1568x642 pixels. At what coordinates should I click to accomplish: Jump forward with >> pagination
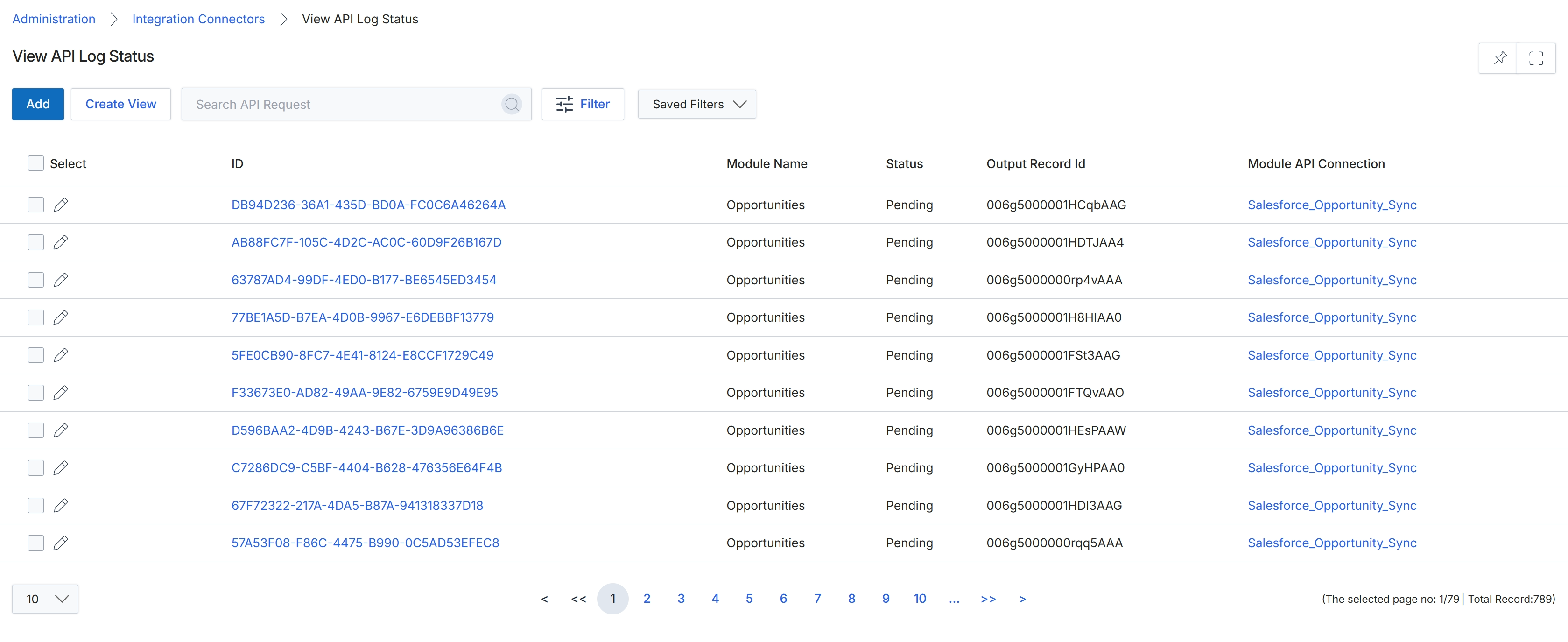click(x=988, y=599)
